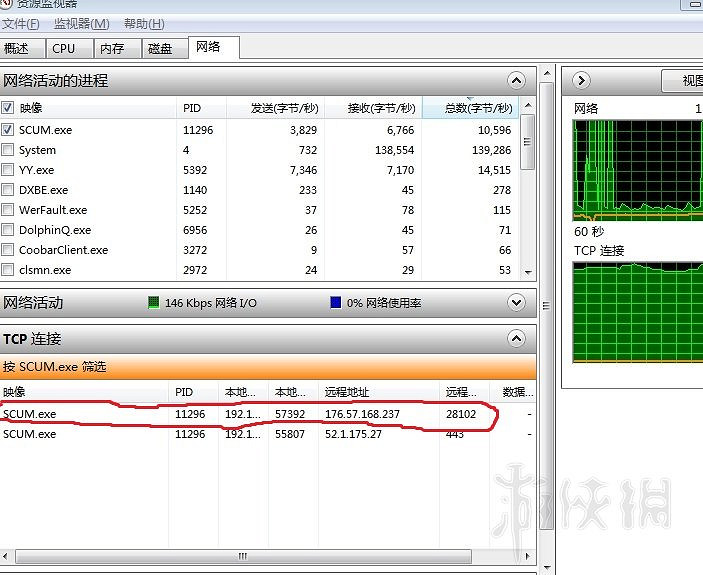Check the clsmn.exe process checkbox
Screen dimensions: 703x575
(8, 269)
